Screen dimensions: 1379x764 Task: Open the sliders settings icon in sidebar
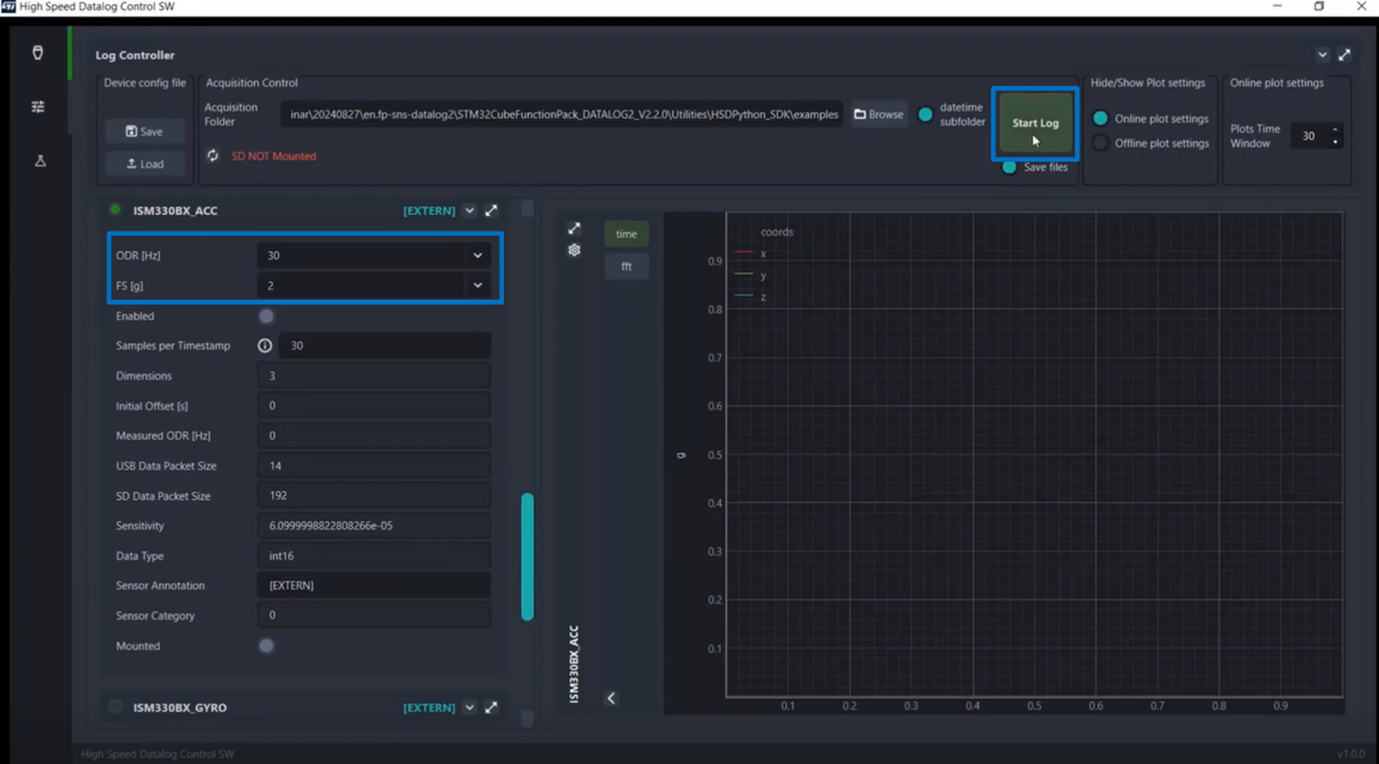click(x=38, y=107)
